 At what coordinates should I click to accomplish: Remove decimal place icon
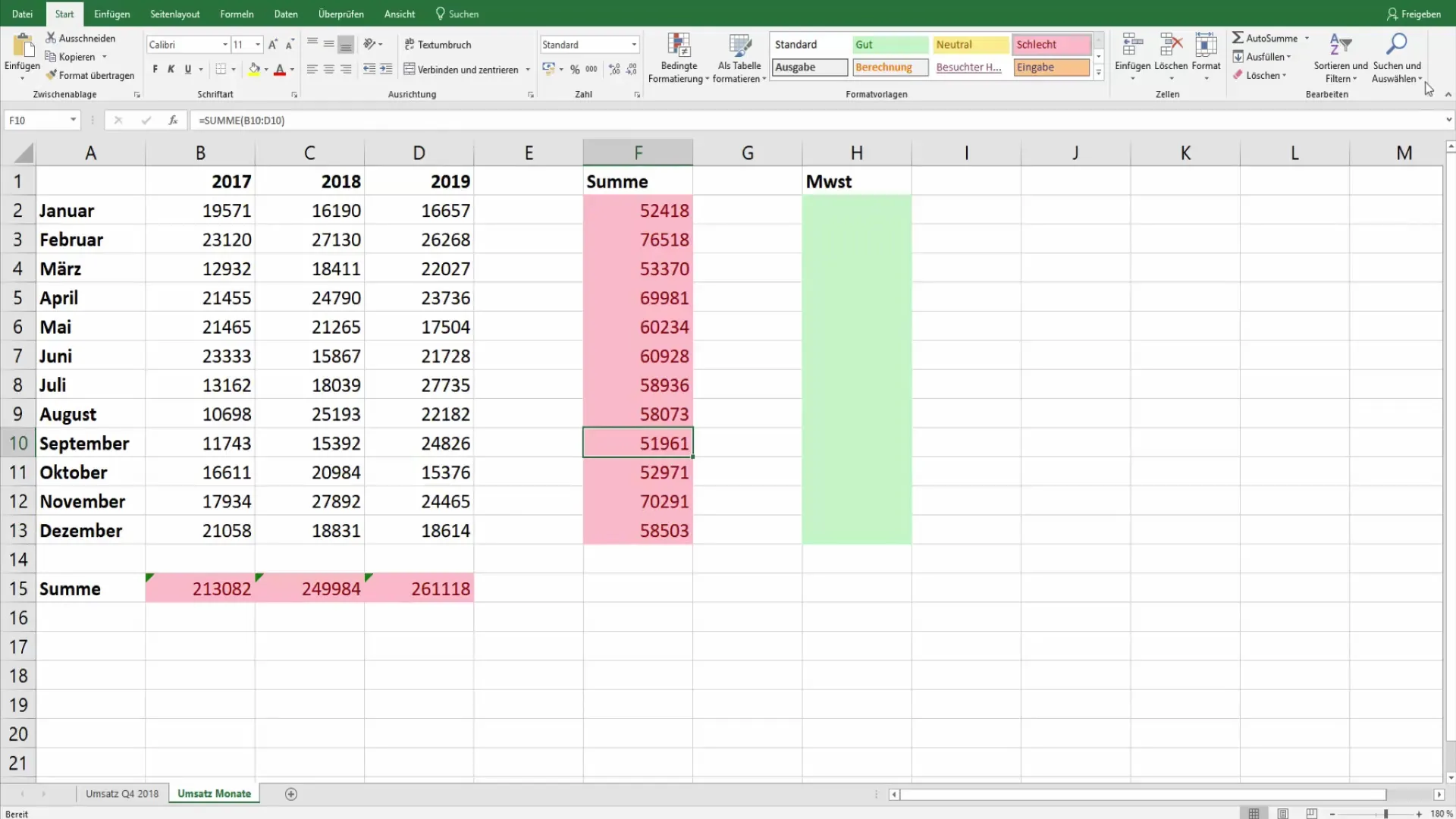632,69
